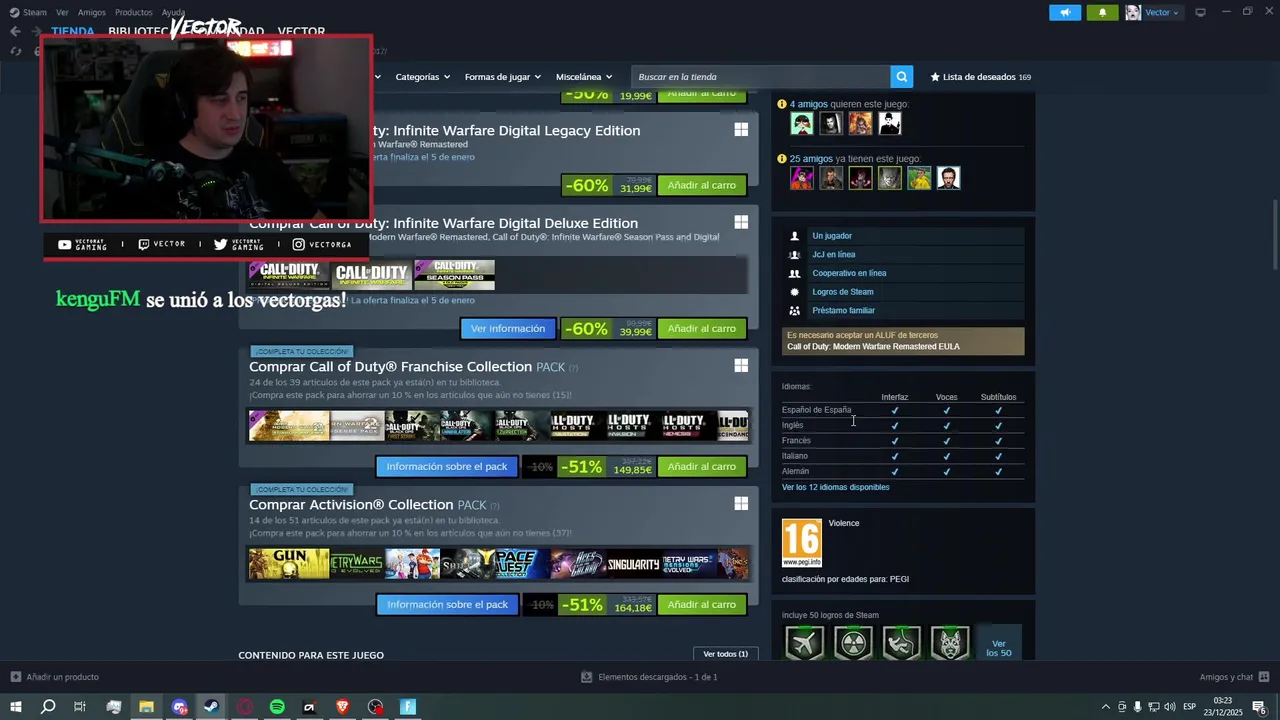The height and width of the screenshot is (720, 1280).
Task: Open the green notifications bell
Action: click(1102, 12)
